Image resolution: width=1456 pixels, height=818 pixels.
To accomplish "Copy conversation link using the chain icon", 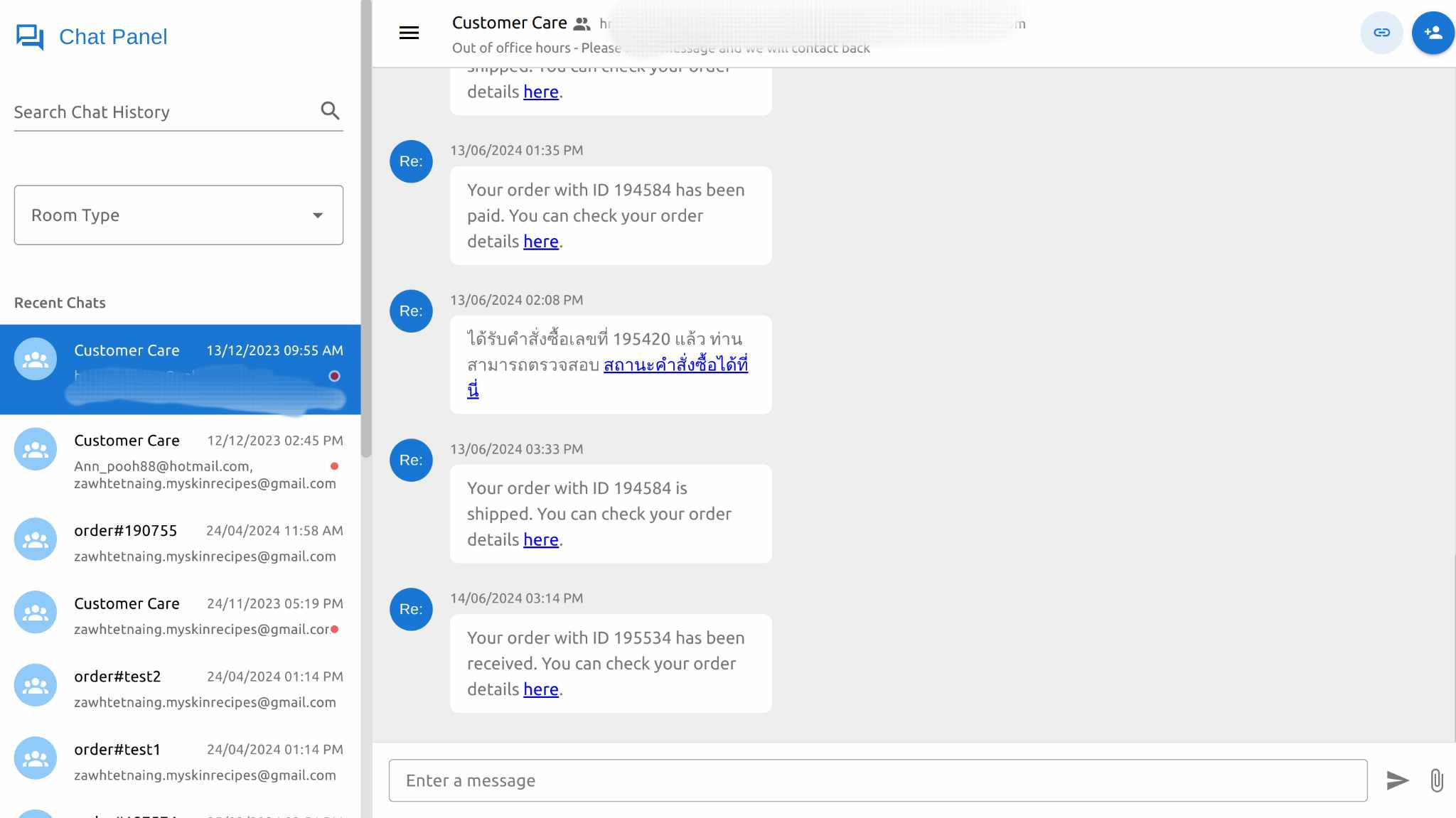I will [x=1381, y=32].
